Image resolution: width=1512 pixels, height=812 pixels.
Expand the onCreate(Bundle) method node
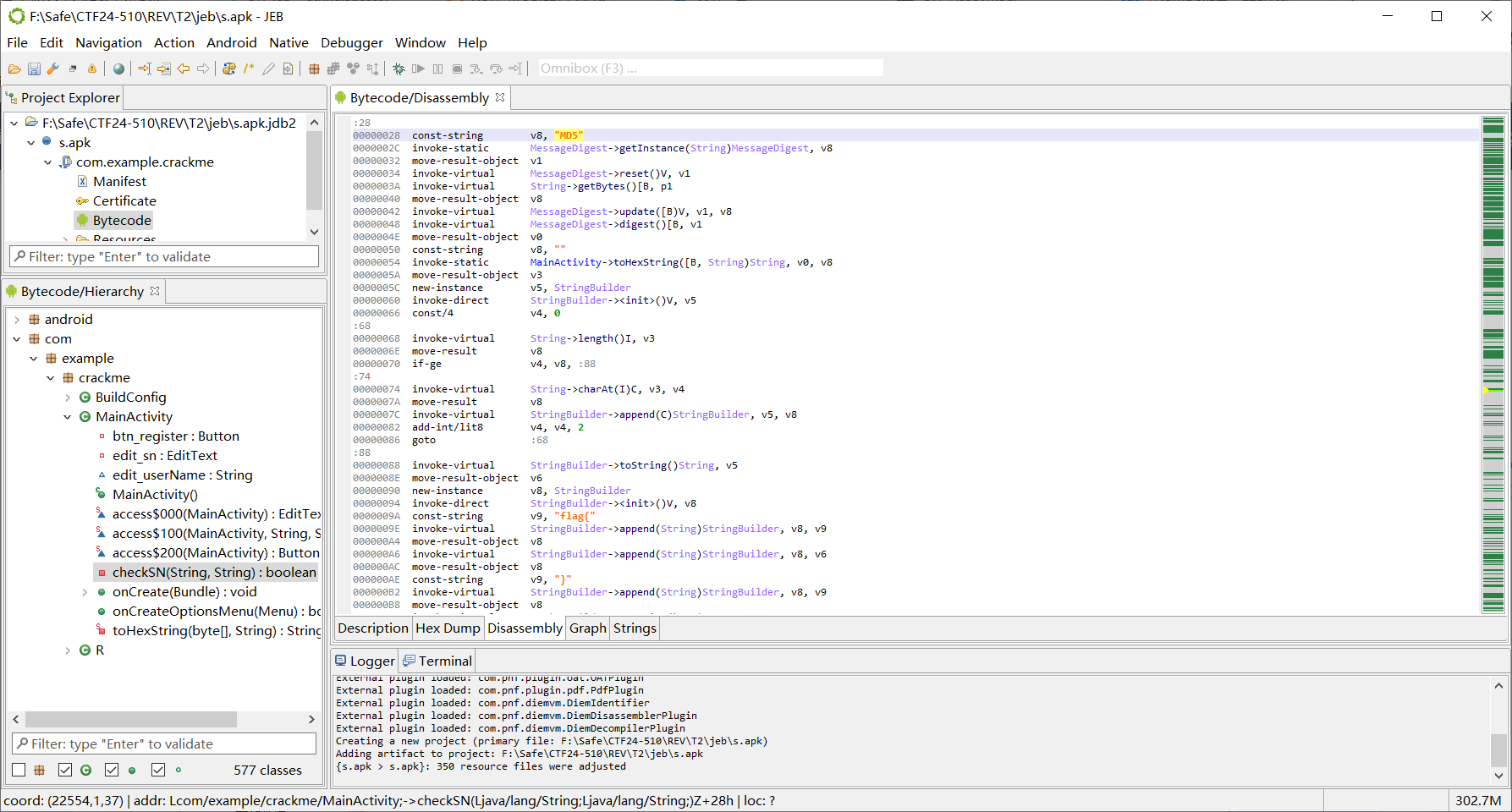[85, 592]
